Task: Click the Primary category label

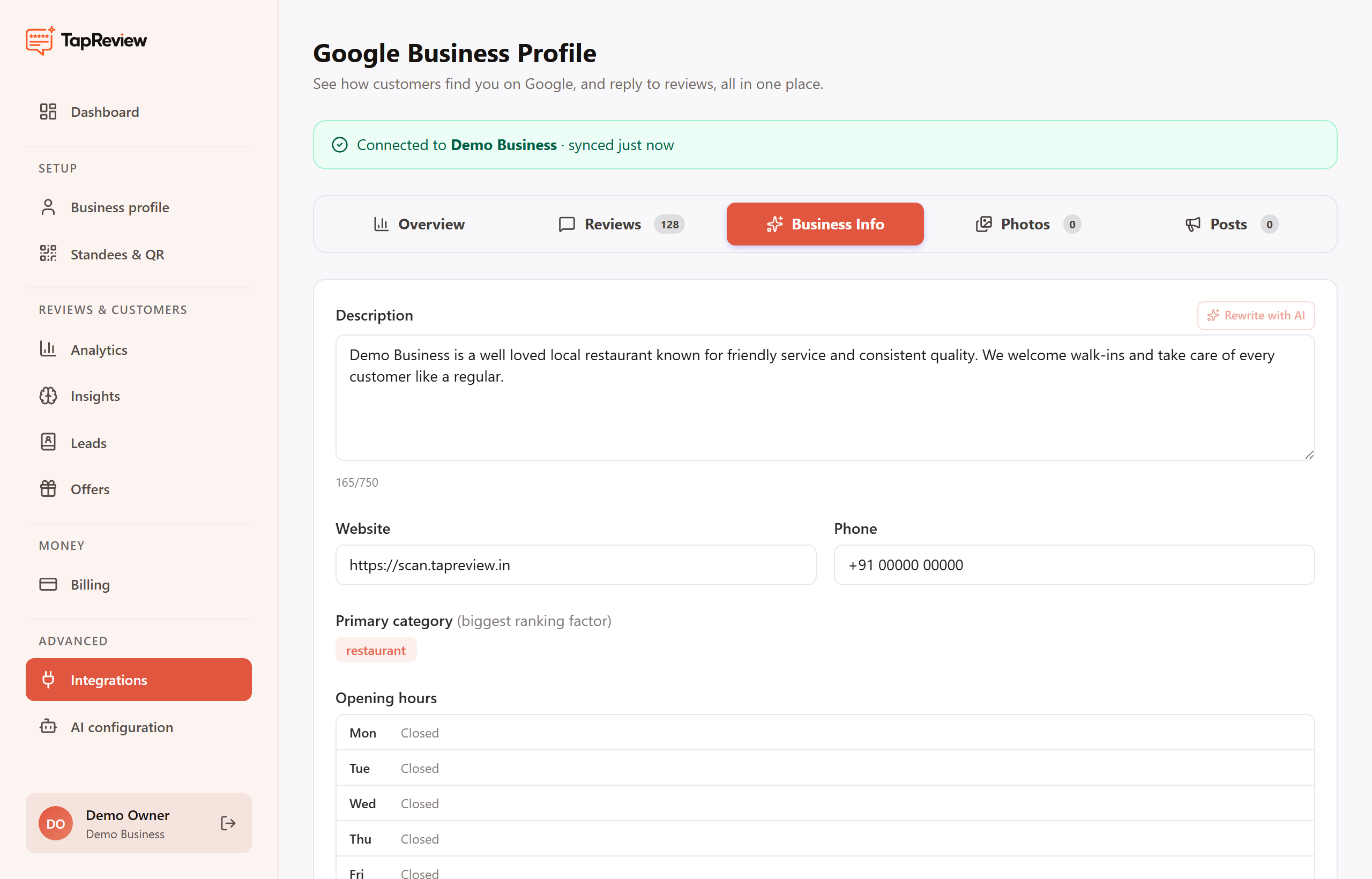Action: click(x=394, y=621)
